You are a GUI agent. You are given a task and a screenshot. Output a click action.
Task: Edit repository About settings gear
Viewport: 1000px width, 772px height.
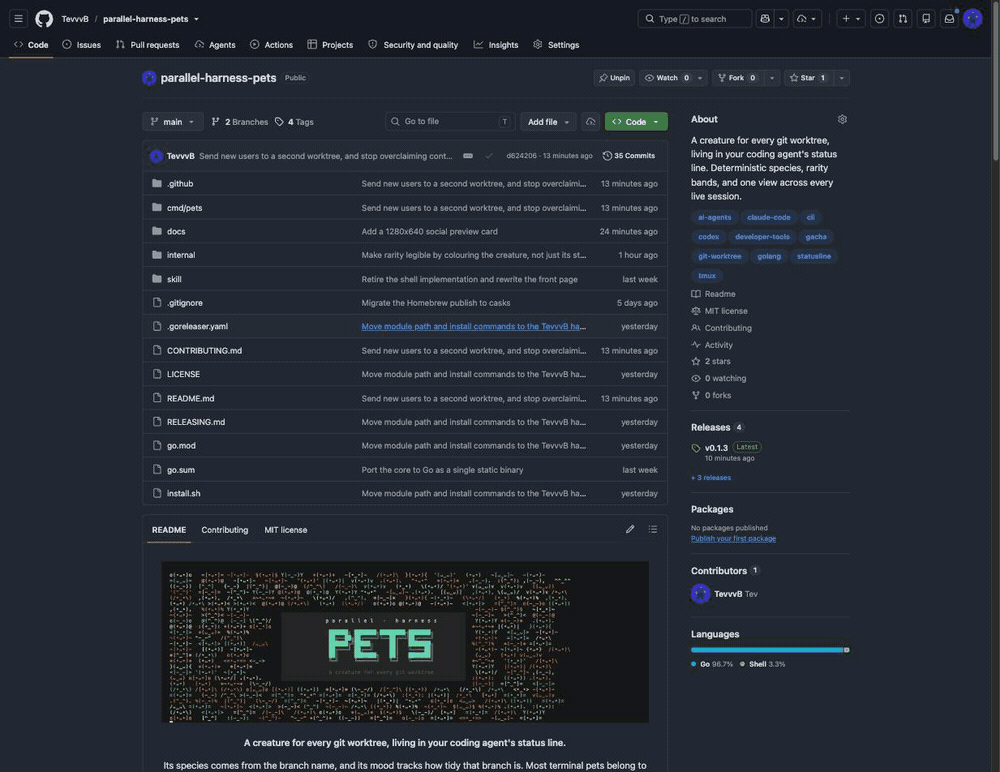tap(842, 119)
